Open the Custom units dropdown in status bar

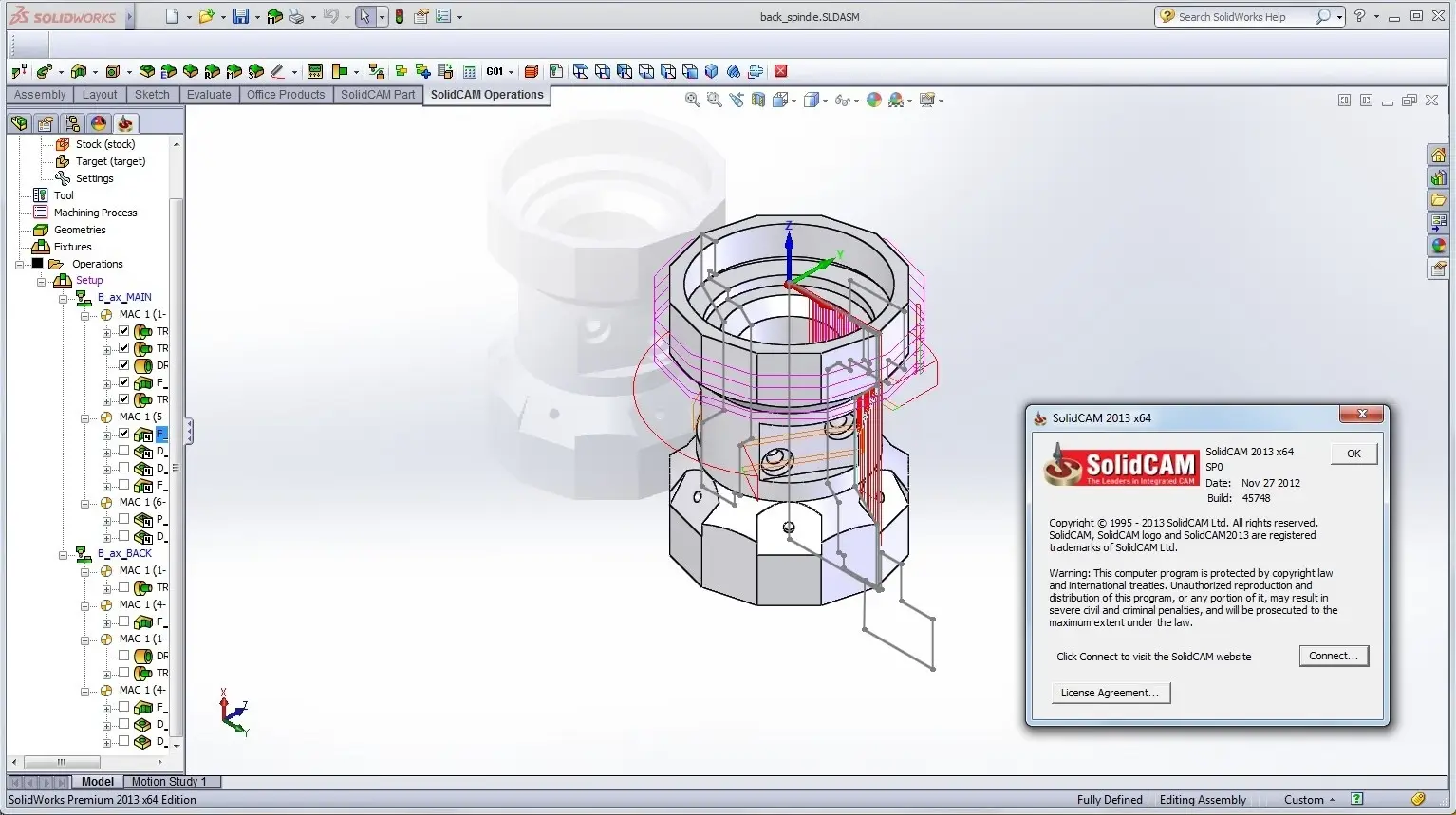pyautogui.click(x=1310, y=800)
